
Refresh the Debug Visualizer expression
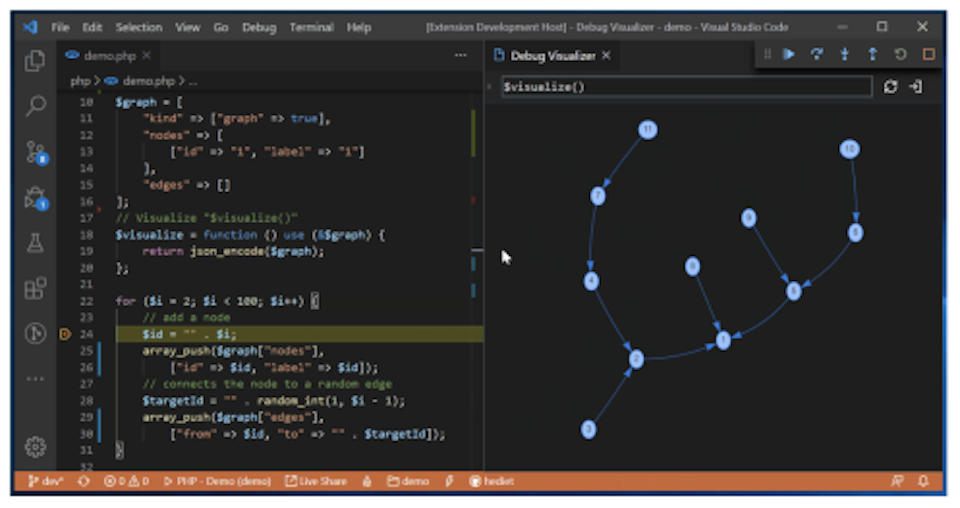(x=890, y=87)
